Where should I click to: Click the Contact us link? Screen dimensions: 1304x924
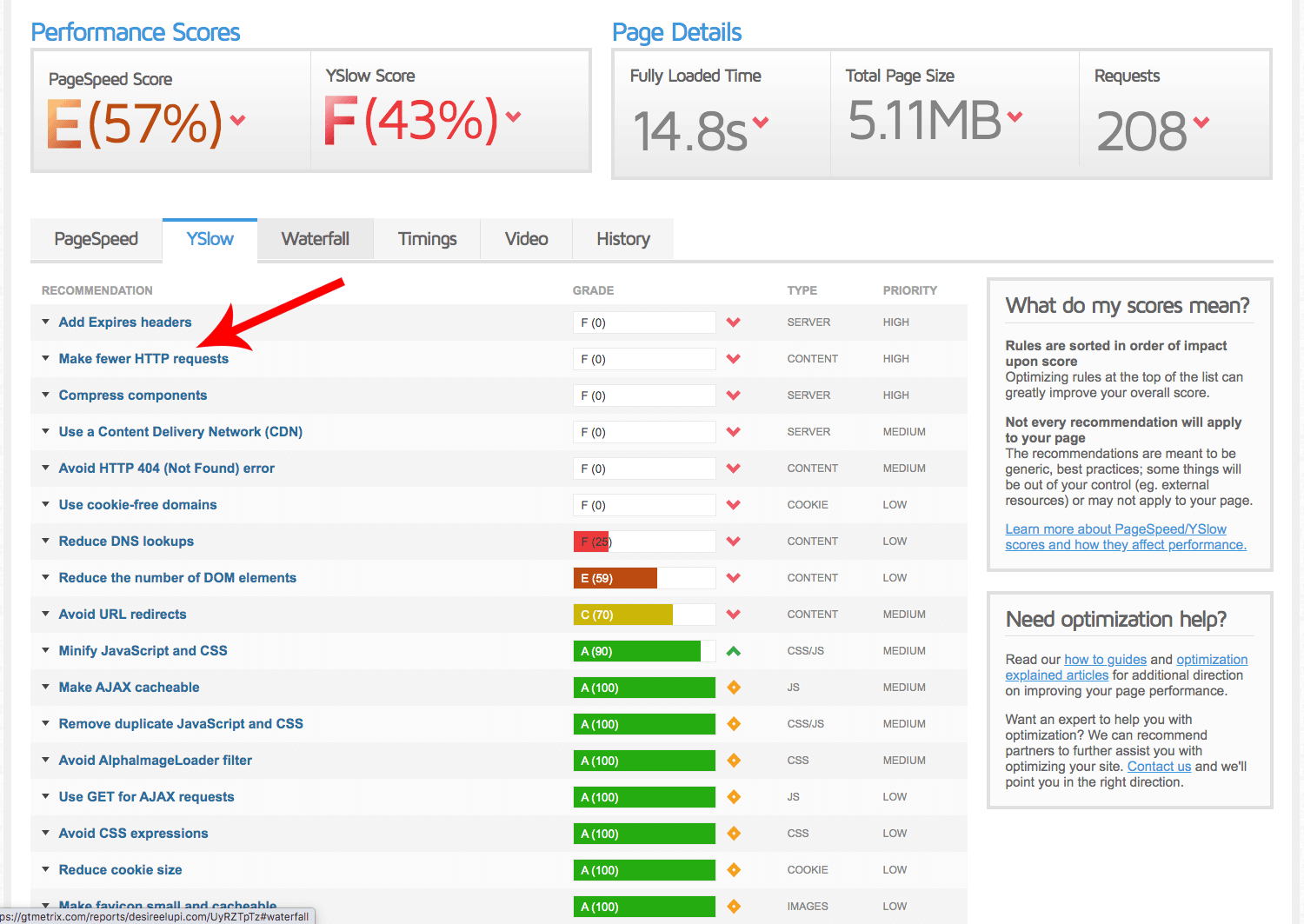(x=1159, y=767)
